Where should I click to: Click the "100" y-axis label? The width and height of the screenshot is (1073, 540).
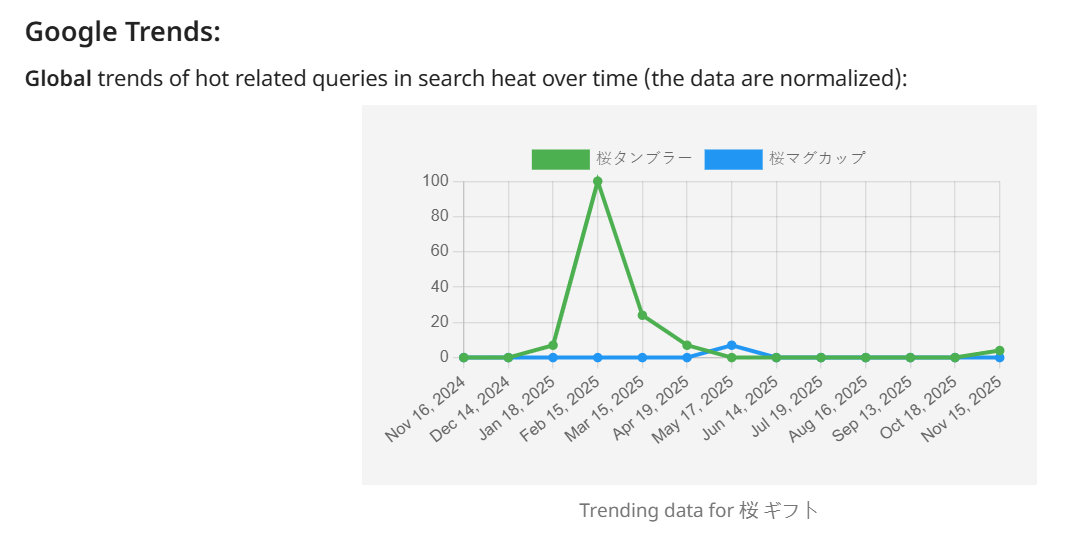435,181
